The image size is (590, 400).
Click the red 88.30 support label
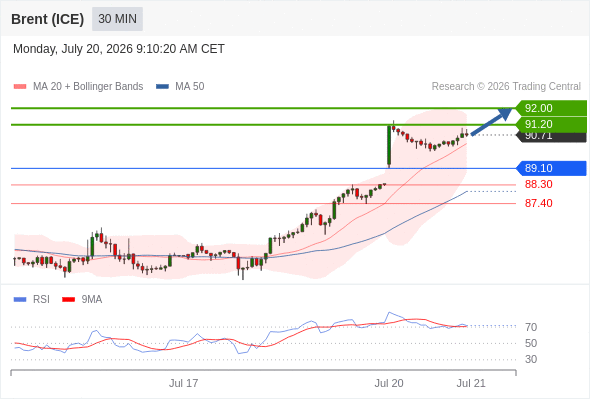pyautogui.click(x=538, y=184)
